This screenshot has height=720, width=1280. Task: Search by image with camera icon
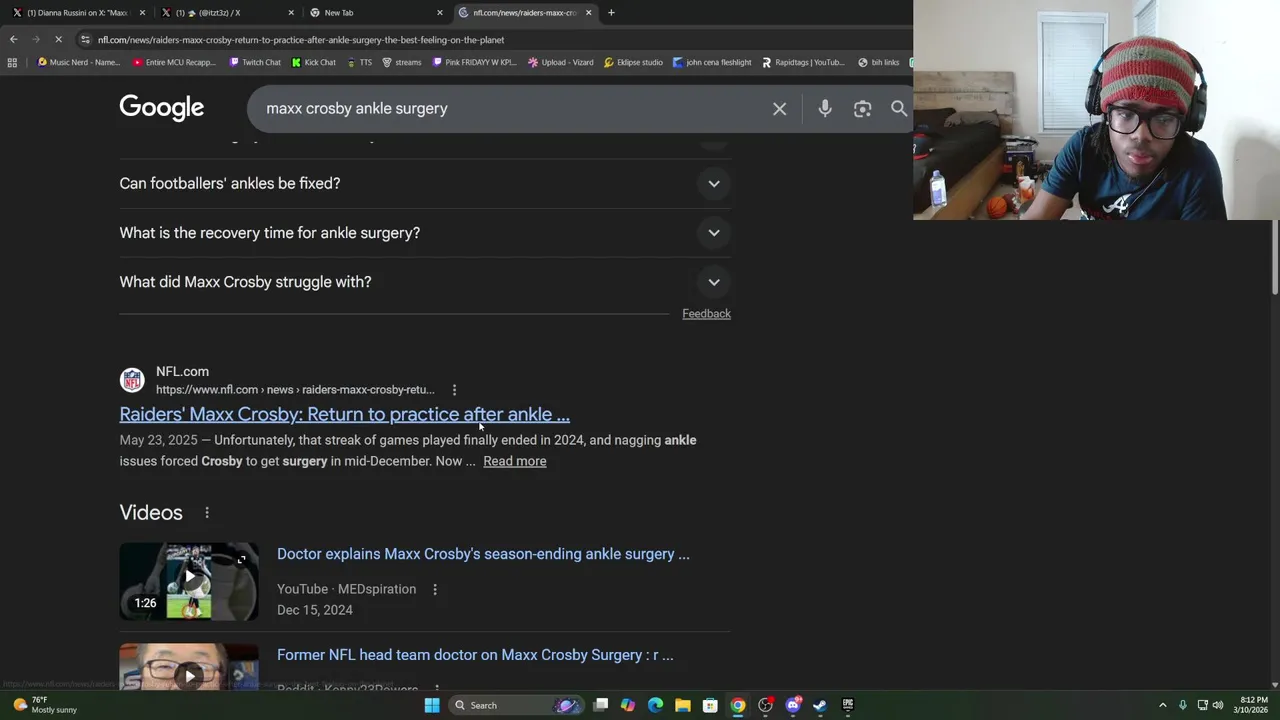tap(862, 108)
